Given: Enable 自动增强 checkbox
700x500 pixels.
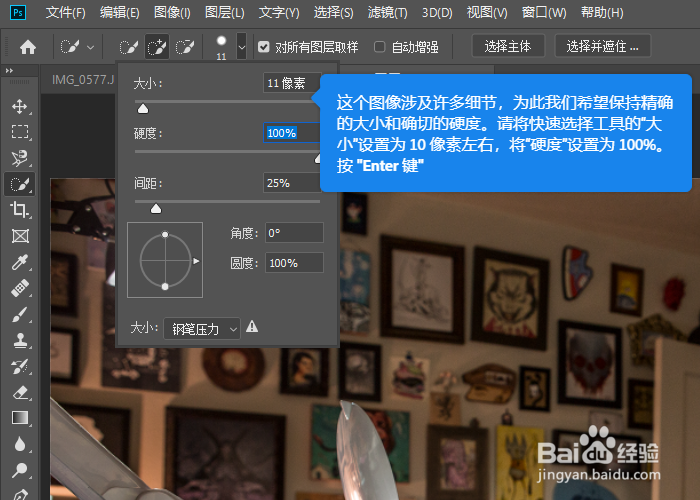Looking at the screenshot, I should (379, 46).
